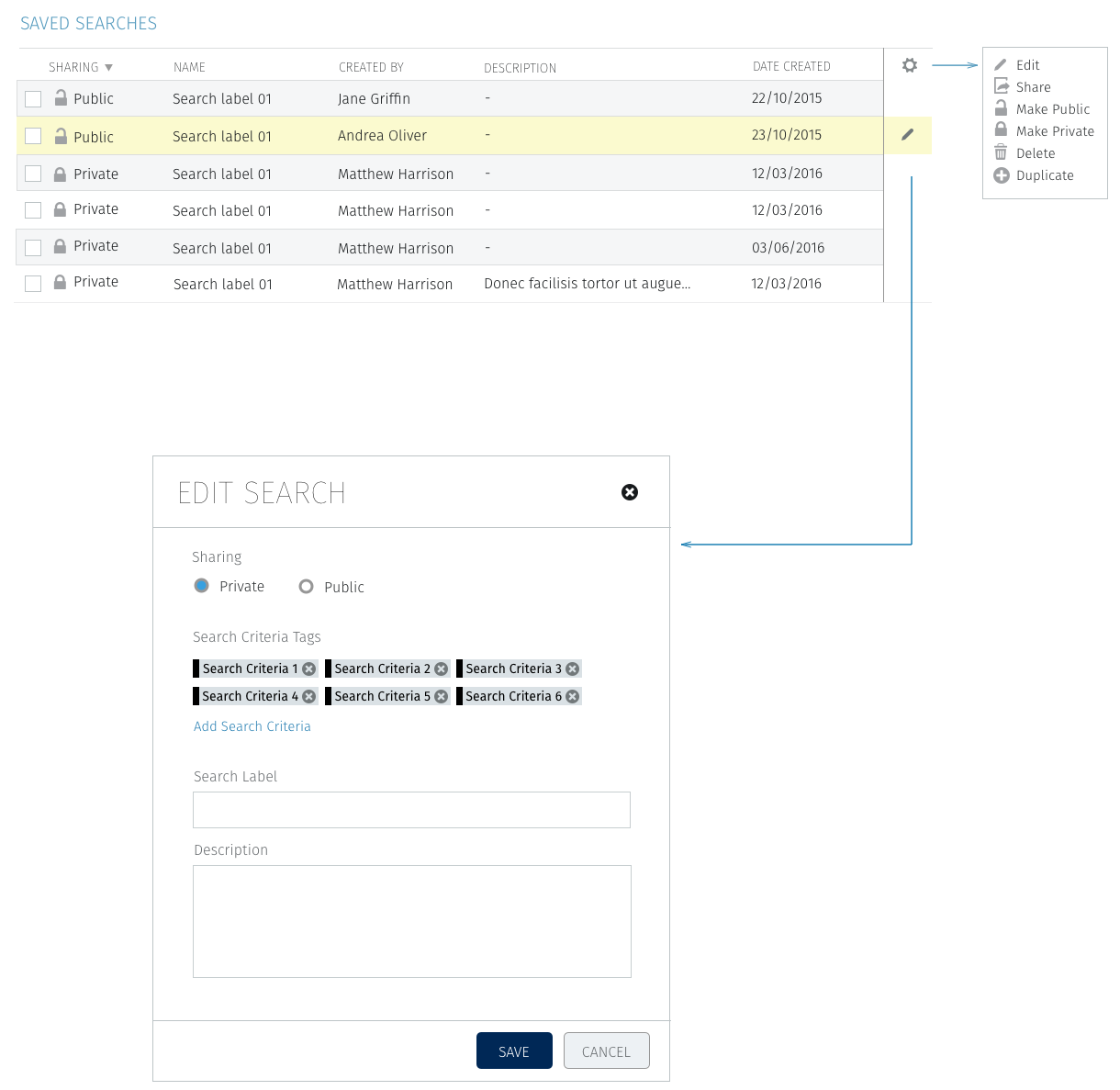Click the 22/10/2015 date cell
The width and height of the screenshot is (1120, 1090).
(787, 97)
